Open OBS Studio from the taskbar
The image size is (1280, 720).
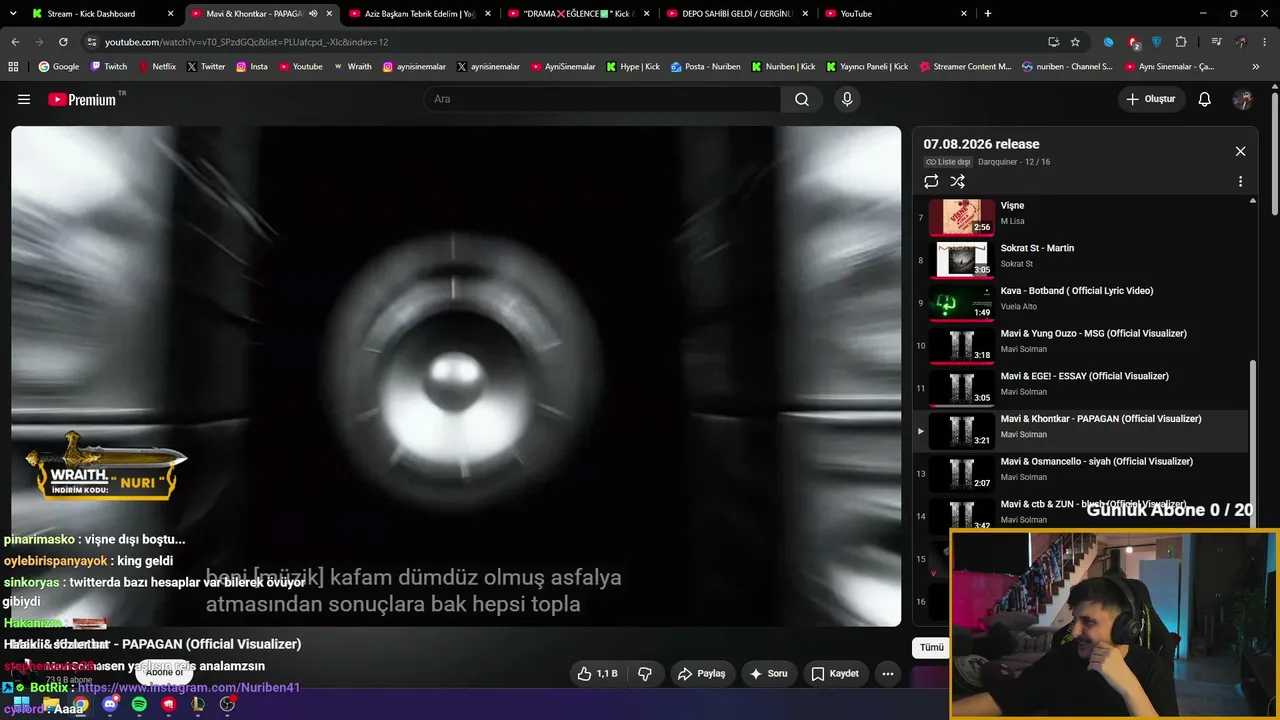[227, 704]
